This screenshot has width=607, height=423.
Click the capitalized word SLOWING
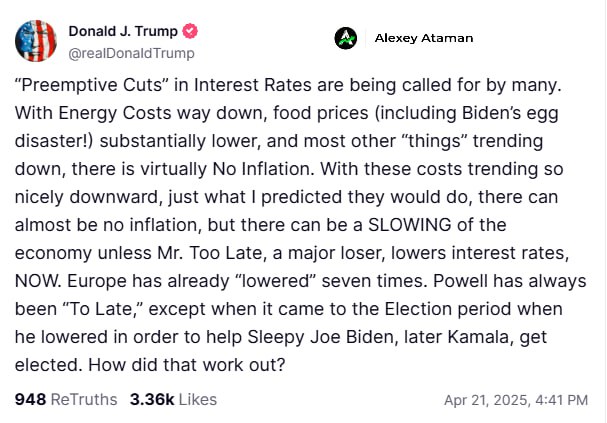click(410, 225)
